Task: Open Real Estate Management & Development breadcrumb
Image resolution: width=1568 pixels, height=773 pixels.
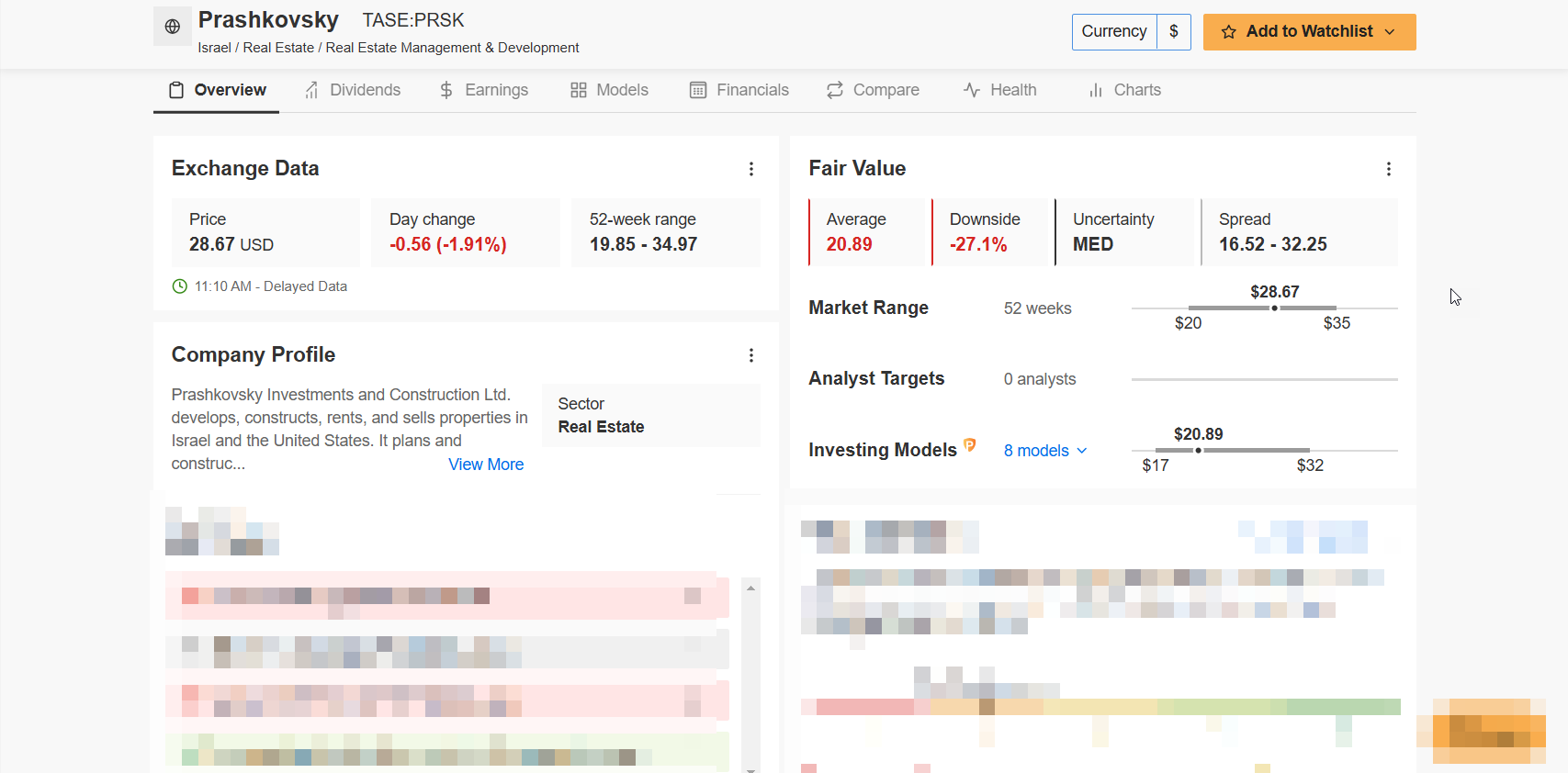Action: (453, 48)
